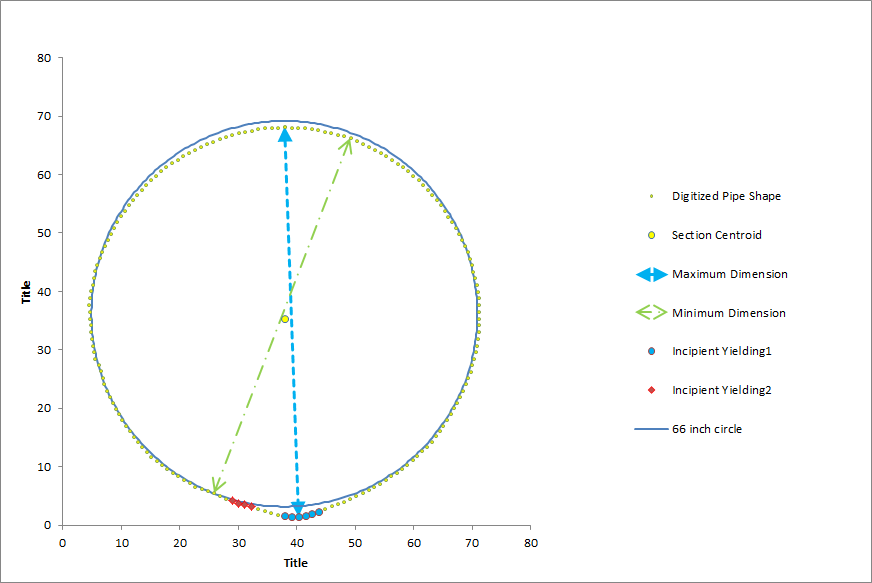This screenshot has height=583, width=872.
Task: Click the vertical axis value 80
Action: click(44, 58)
